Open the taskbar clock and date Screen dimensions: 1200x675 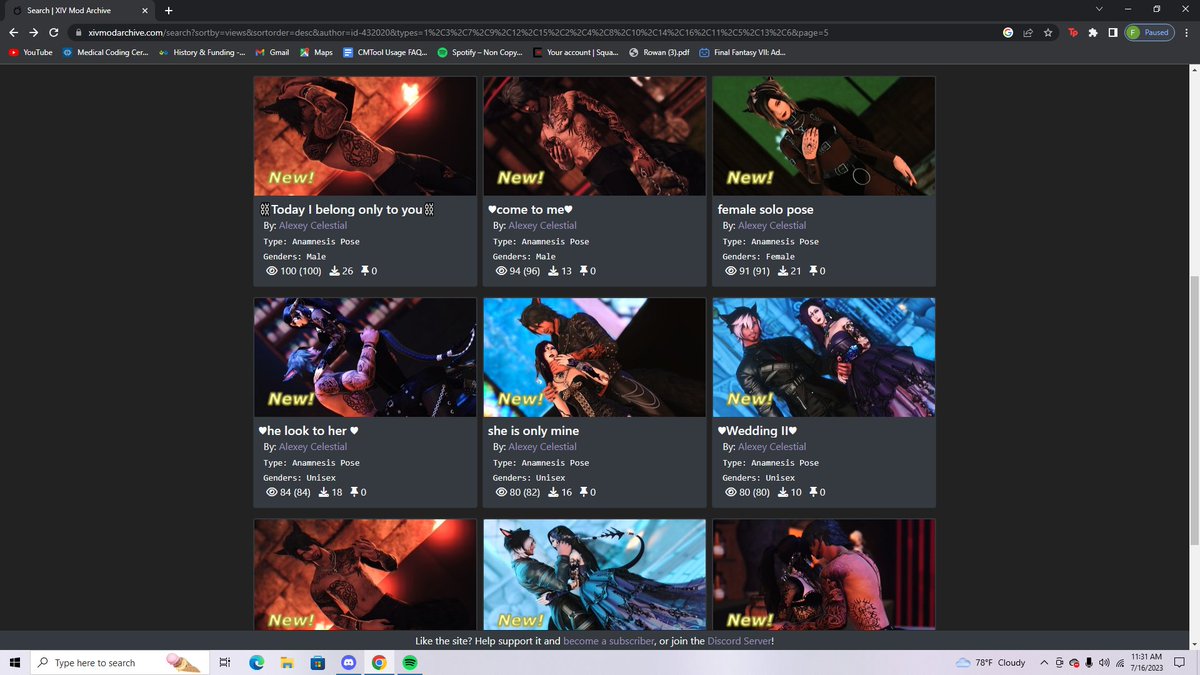[x=1146, y=663]
